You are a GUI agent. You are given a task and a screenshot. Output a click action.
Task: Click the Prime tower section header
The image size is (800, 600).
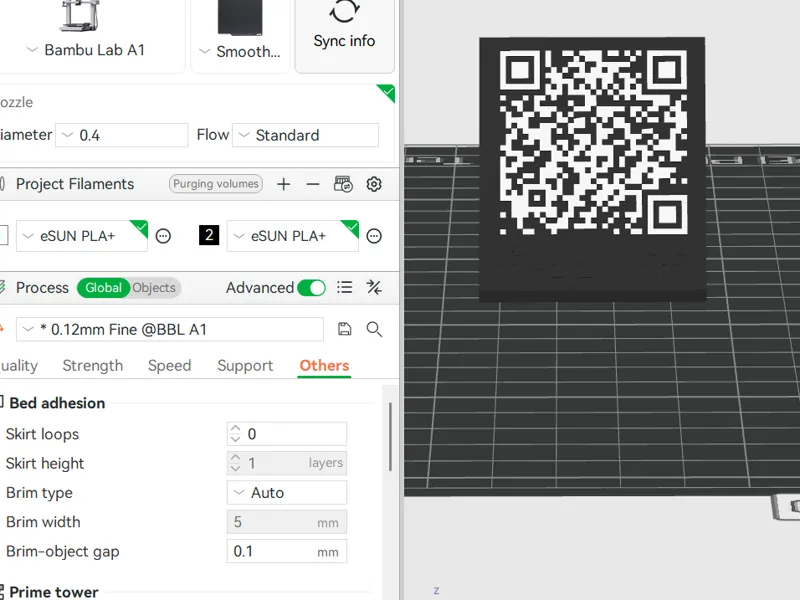(x=54, y=592)
